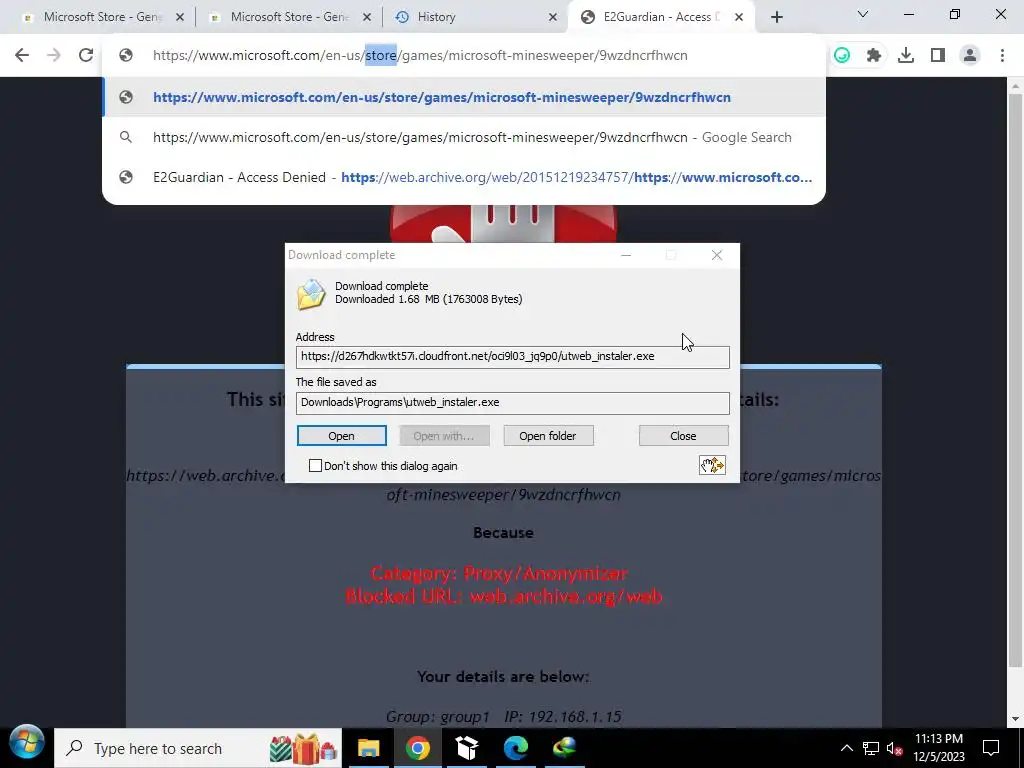1024x768 pixels.
Task: Click the muted volume tray icon
Action: click(x=894, y=748)
